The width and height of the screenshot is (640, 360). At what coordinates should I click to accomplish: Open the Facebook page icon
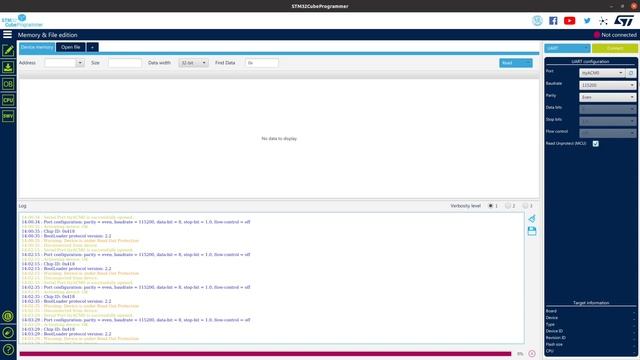tap(553, 20)
